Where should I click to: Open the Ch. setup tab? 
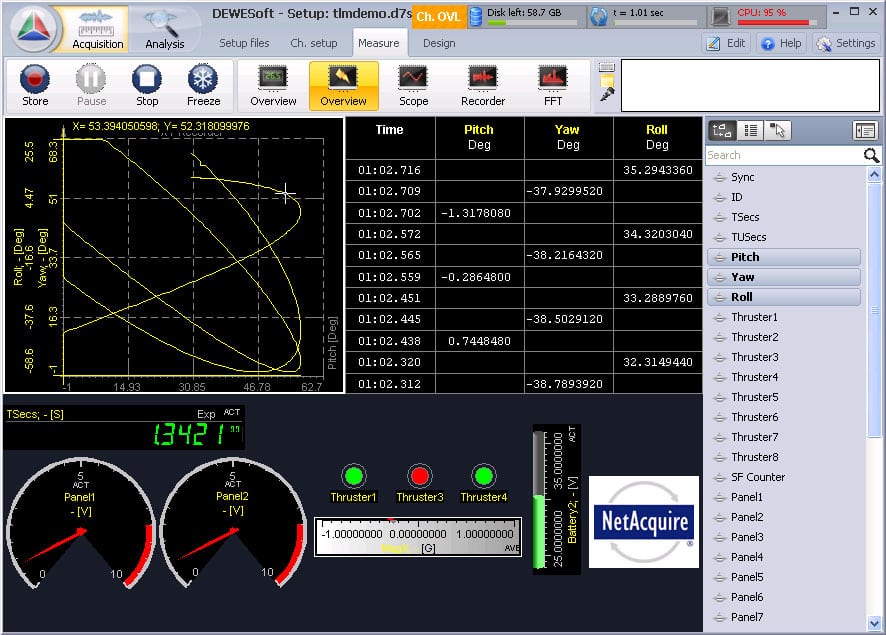pos(314,43)
